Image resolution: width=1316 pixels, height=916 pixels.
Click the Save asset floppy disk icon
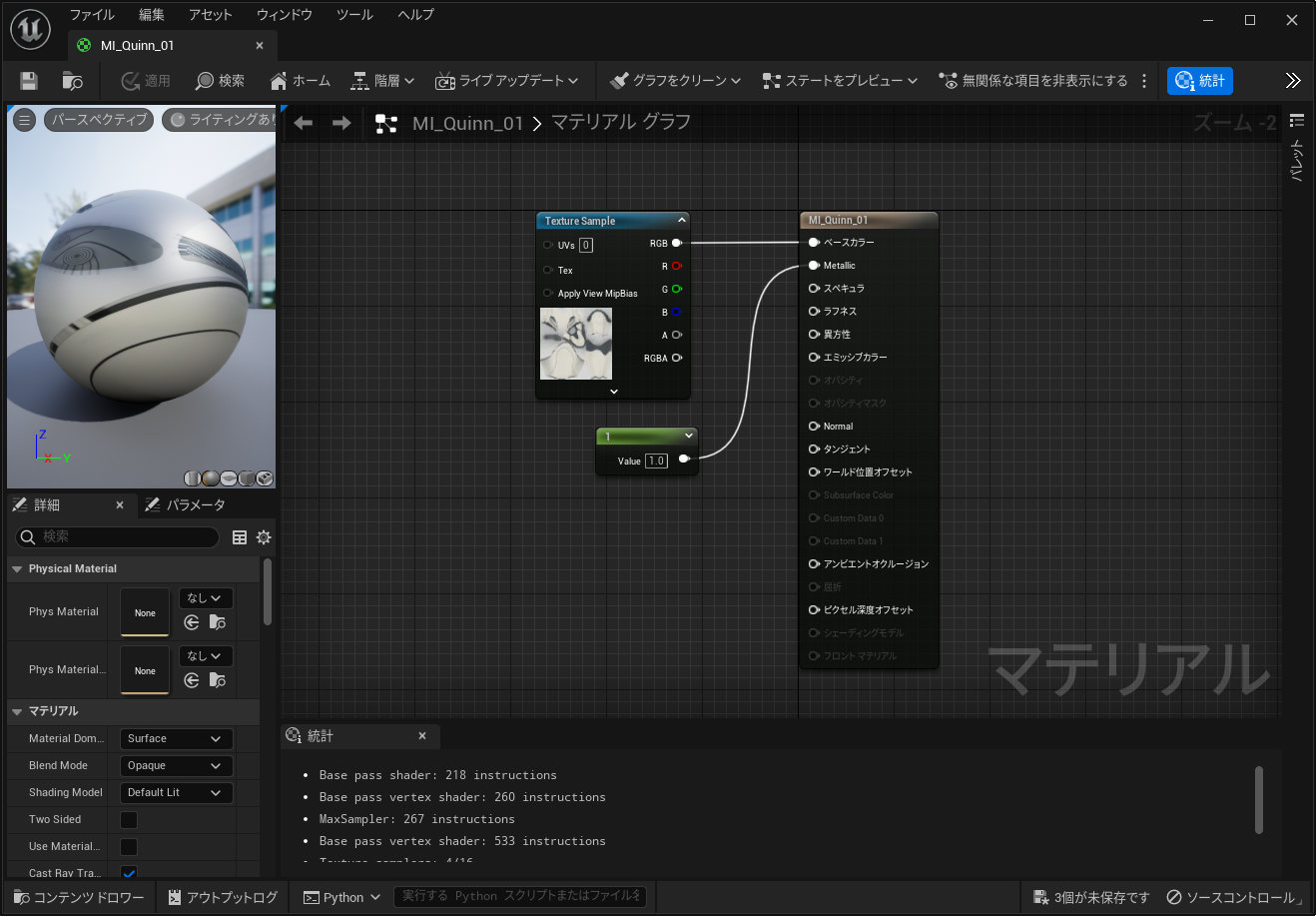(x=29, y=81)
